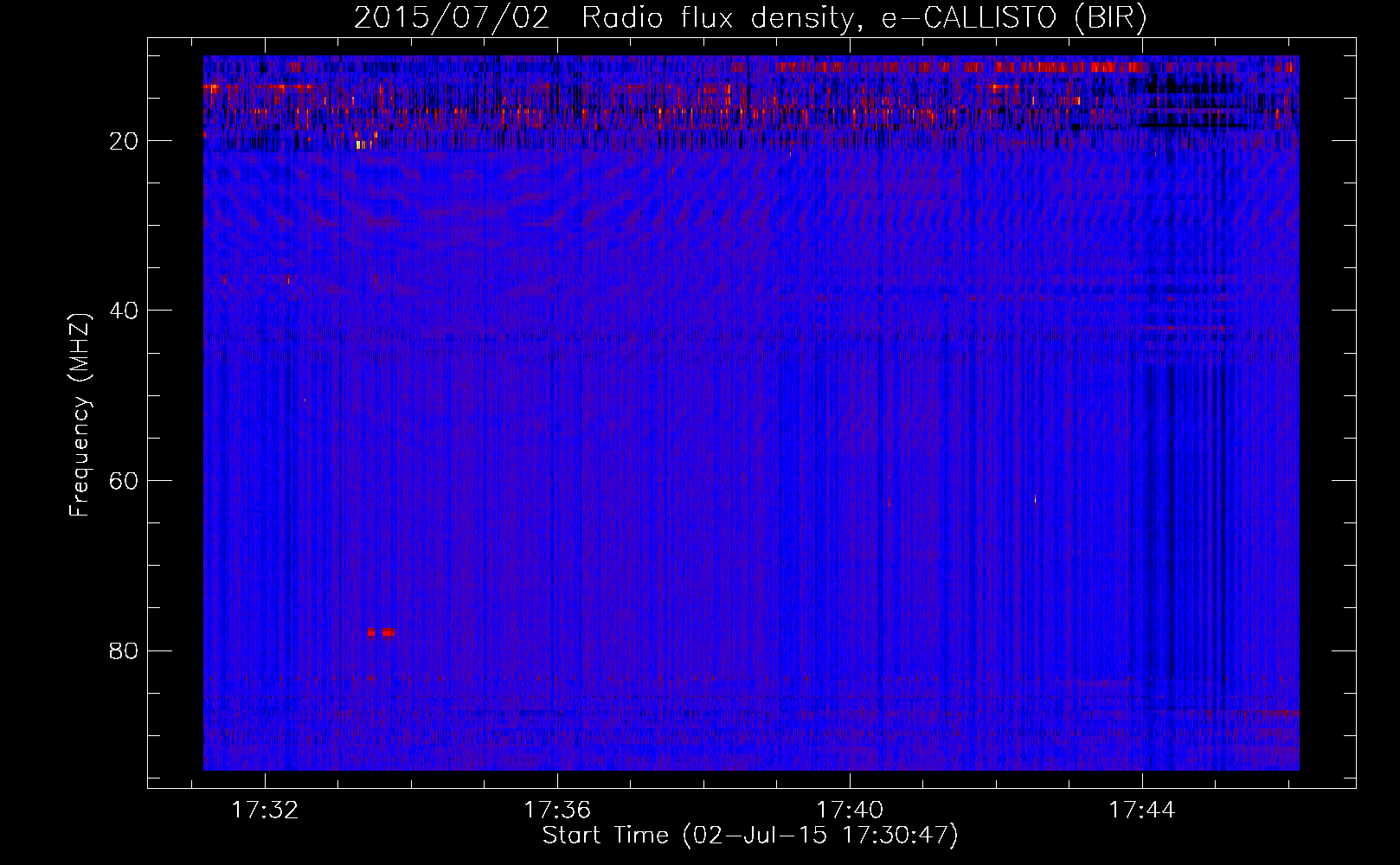Screen dimensions: 1400x865
Task: Select the 60 MHz frequency tick label
Action: point(125,481)
